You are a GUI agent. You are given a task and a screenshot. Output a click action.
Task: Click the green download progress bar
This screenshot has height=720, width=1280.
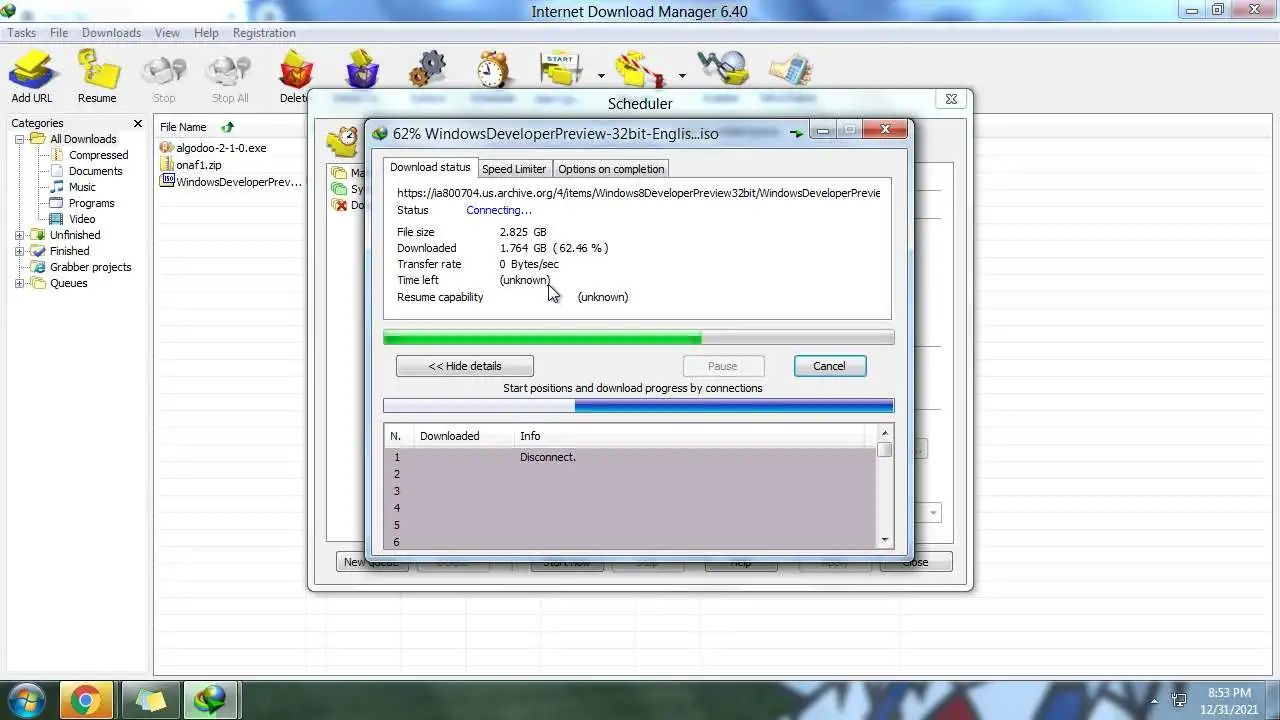tap(638, 338)
